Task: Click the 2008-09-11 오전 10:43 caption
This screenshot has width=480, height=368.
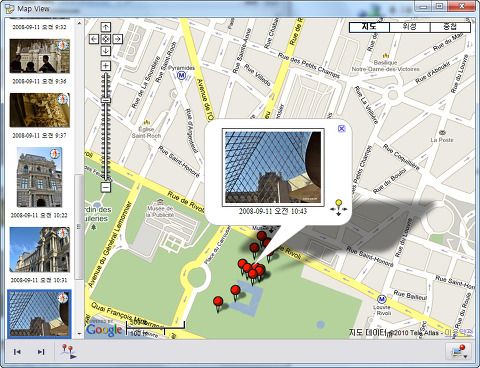Action: click(273, 211)
